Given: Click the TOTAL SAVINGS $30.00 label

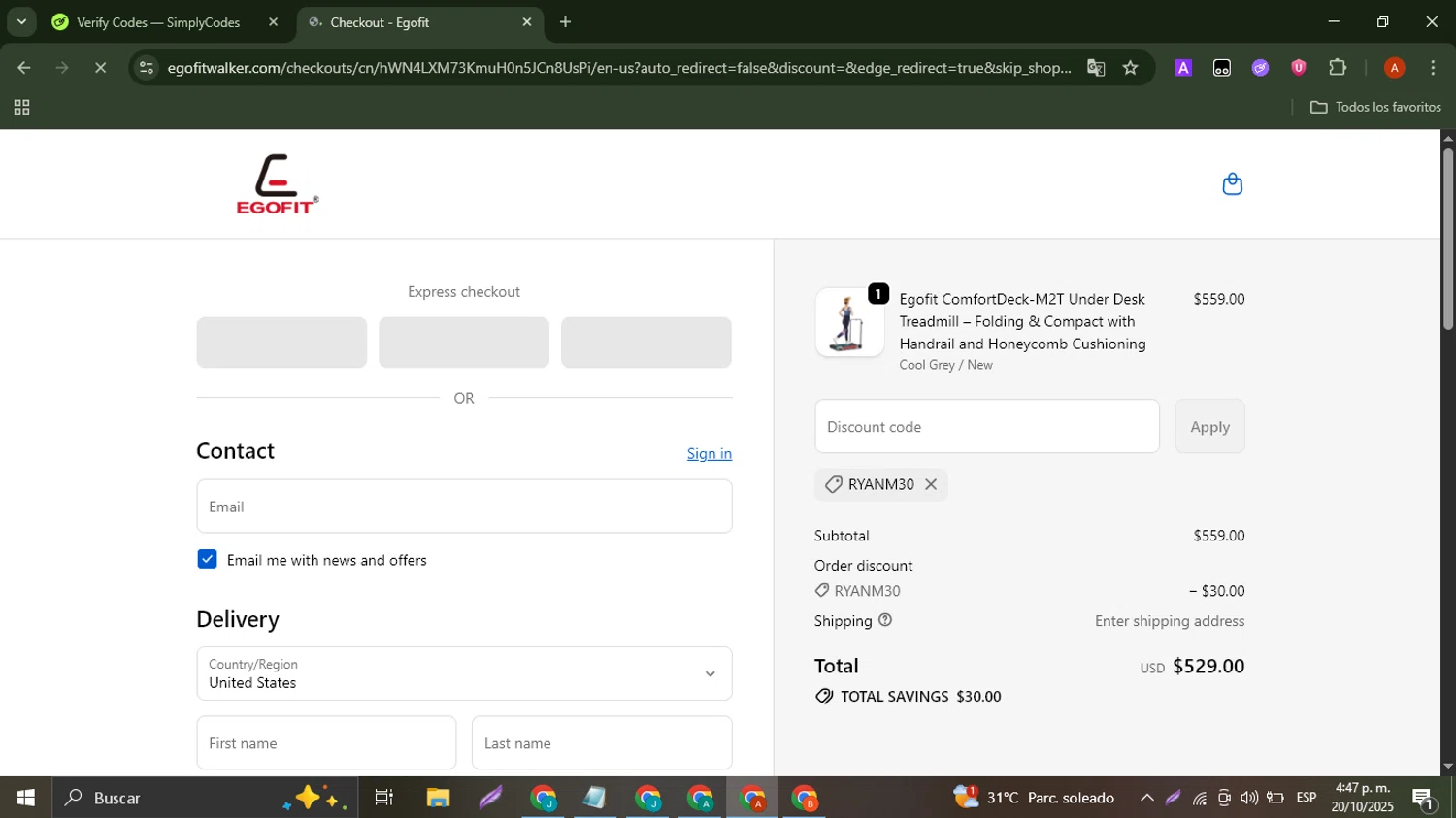Looking at the screenshot, I should (908, 697).
